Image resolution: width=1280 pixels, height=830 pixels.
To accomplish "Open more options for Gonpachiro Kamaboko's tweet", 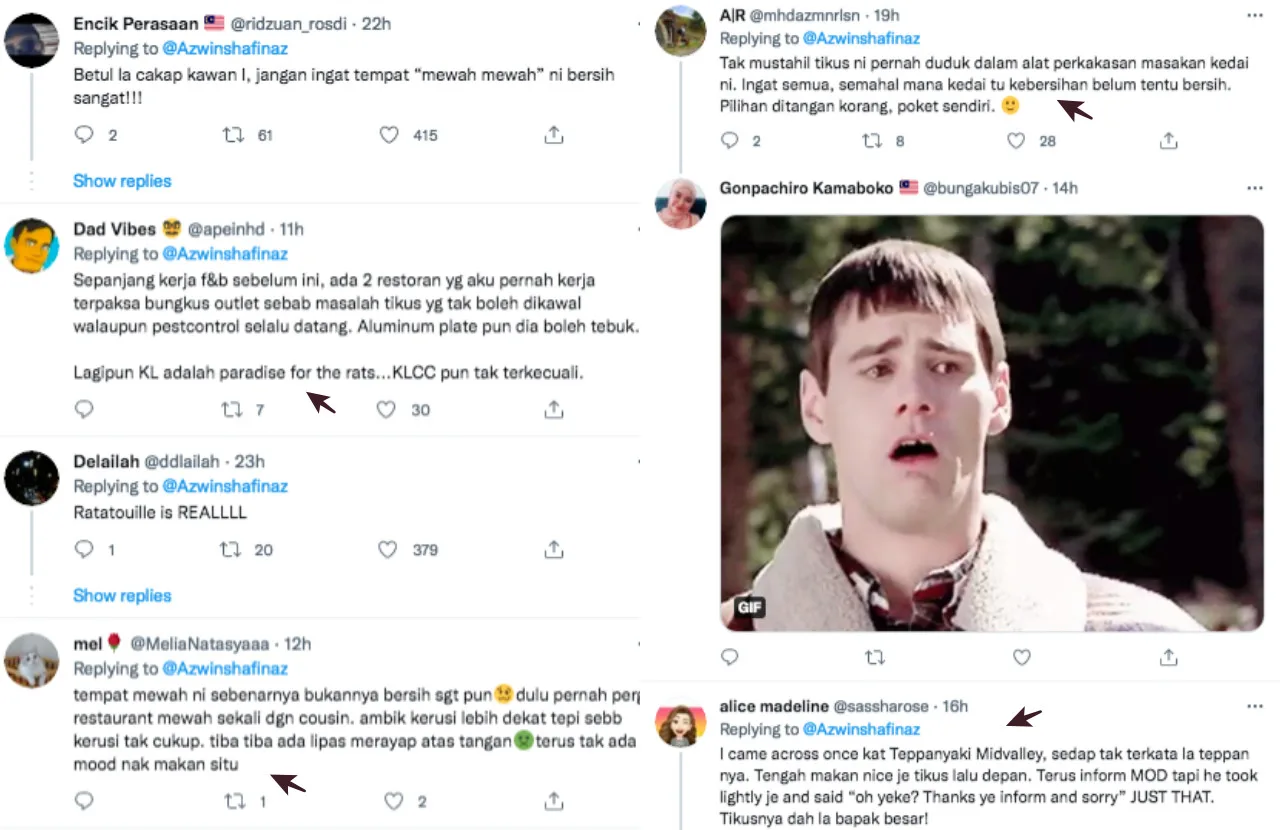I will point(1254,188).
